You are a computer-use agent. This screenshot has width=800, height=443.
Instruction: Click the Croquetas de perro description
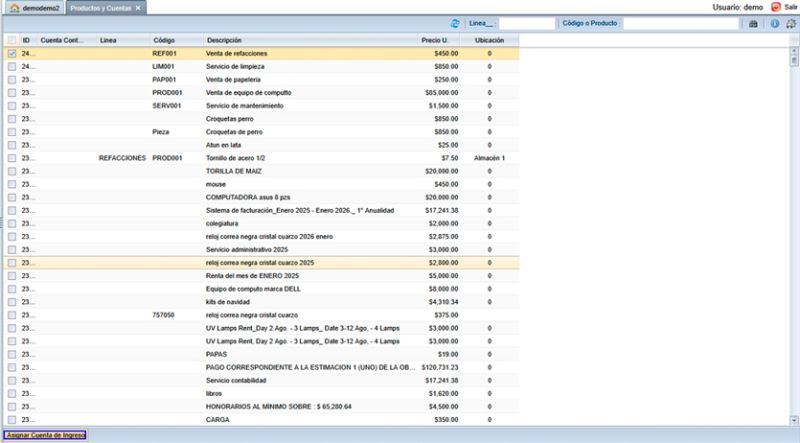[x=234, y=132]
